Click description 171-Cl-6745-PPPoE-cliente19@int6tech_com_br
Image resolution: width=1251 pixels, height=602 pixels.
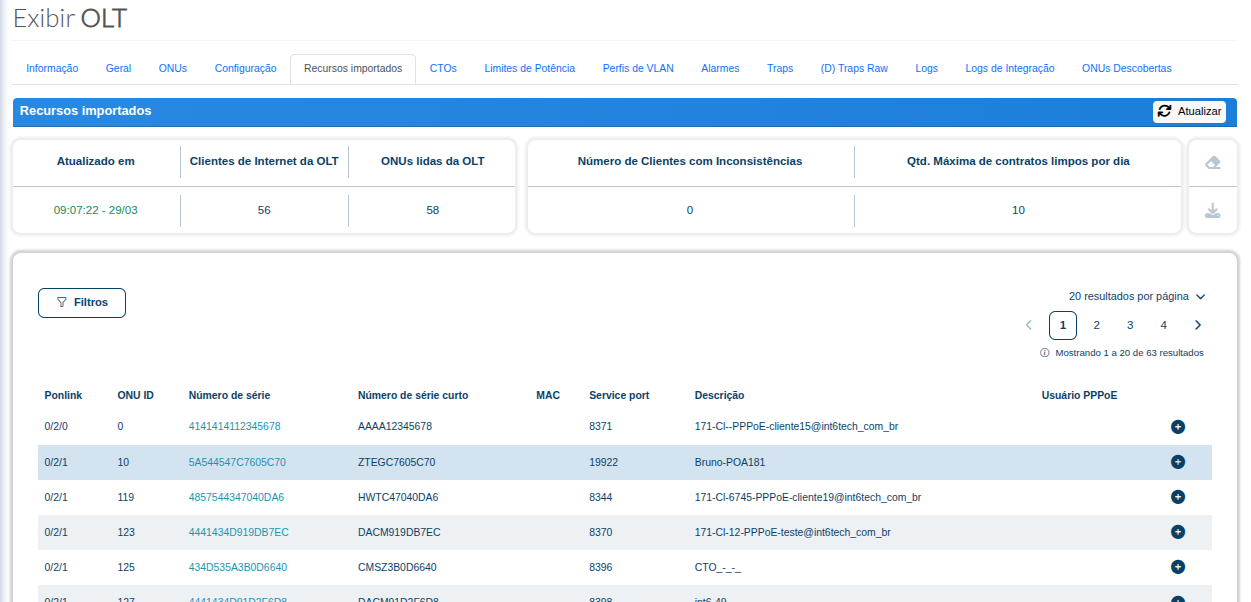808,497
